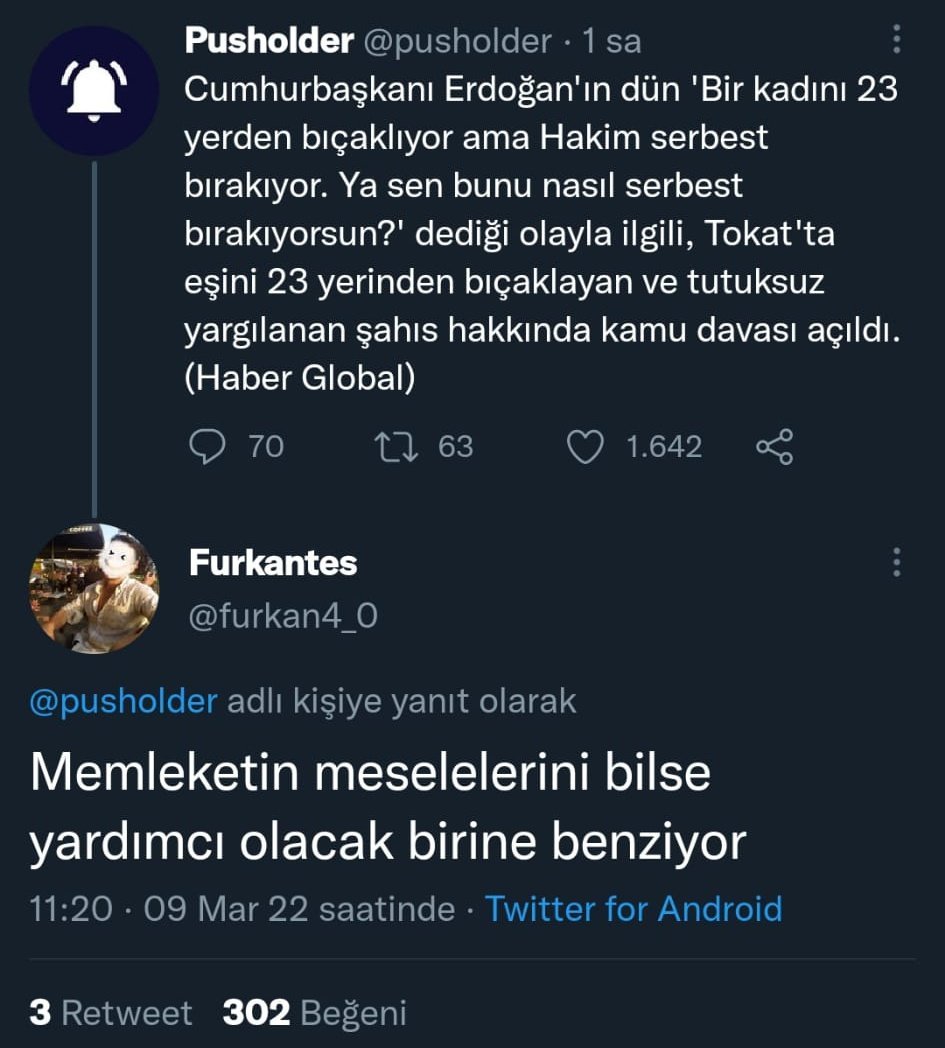Screen dimensions: 945x1048
Task: Open more options on Pusholder's tweet
Action: pyautogui.click(x=896, y=39)
